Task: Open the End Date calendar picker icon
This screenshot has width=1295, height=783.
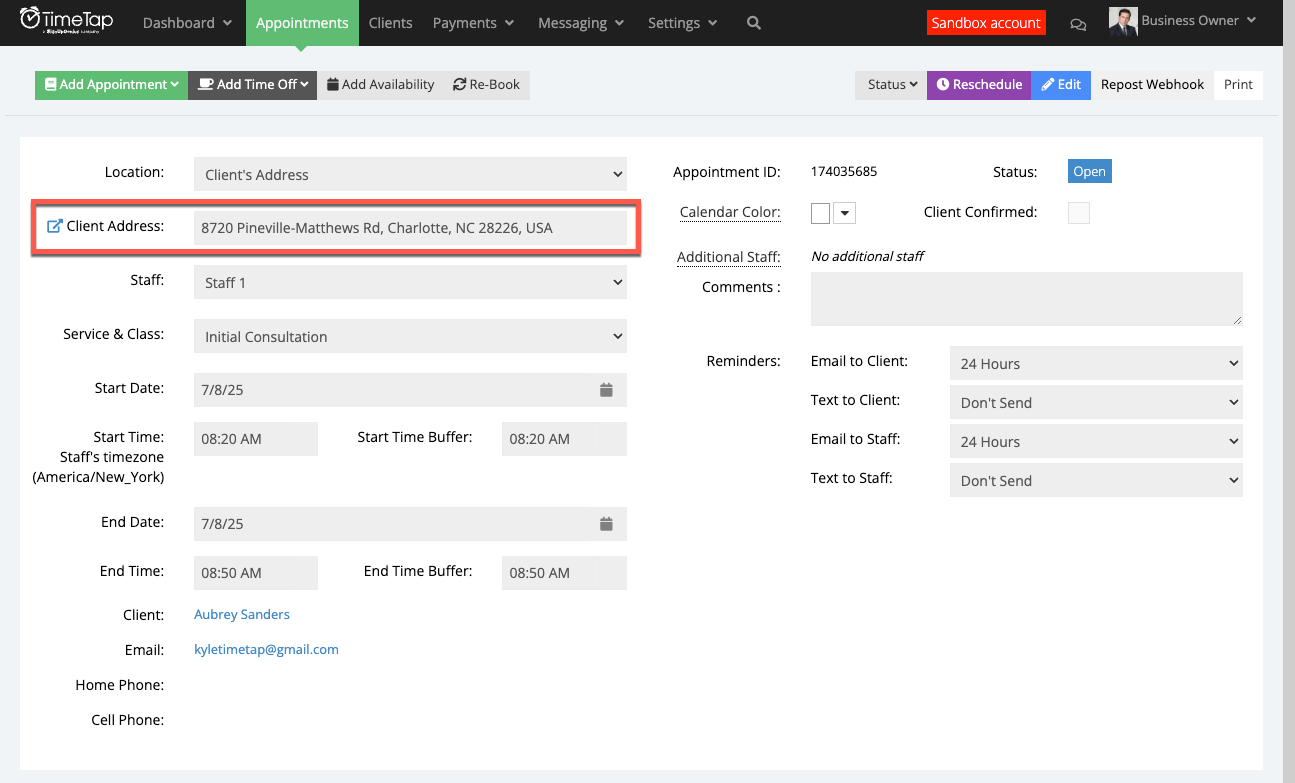Action: click(606, 523)
